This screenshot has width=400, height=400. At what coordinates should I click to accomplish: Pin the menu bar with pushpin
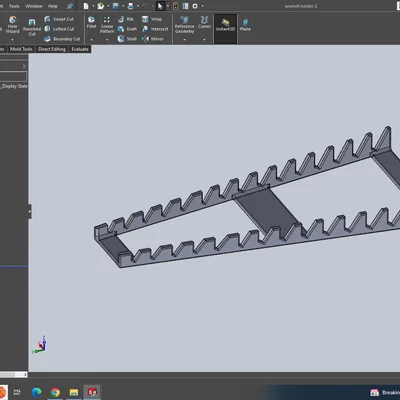(70, 6)
